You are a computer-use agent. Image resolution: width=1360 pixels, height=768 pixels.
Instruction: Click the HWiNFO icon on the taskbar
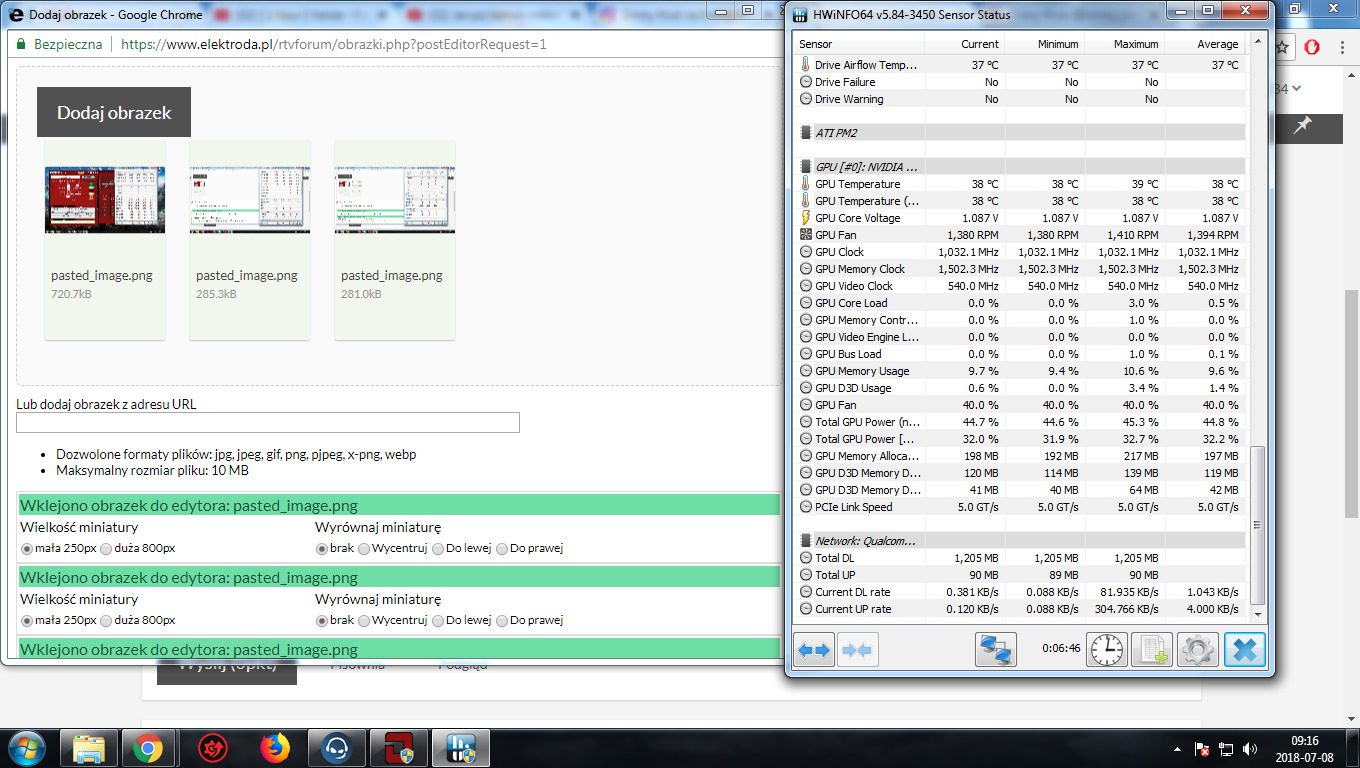463,747
